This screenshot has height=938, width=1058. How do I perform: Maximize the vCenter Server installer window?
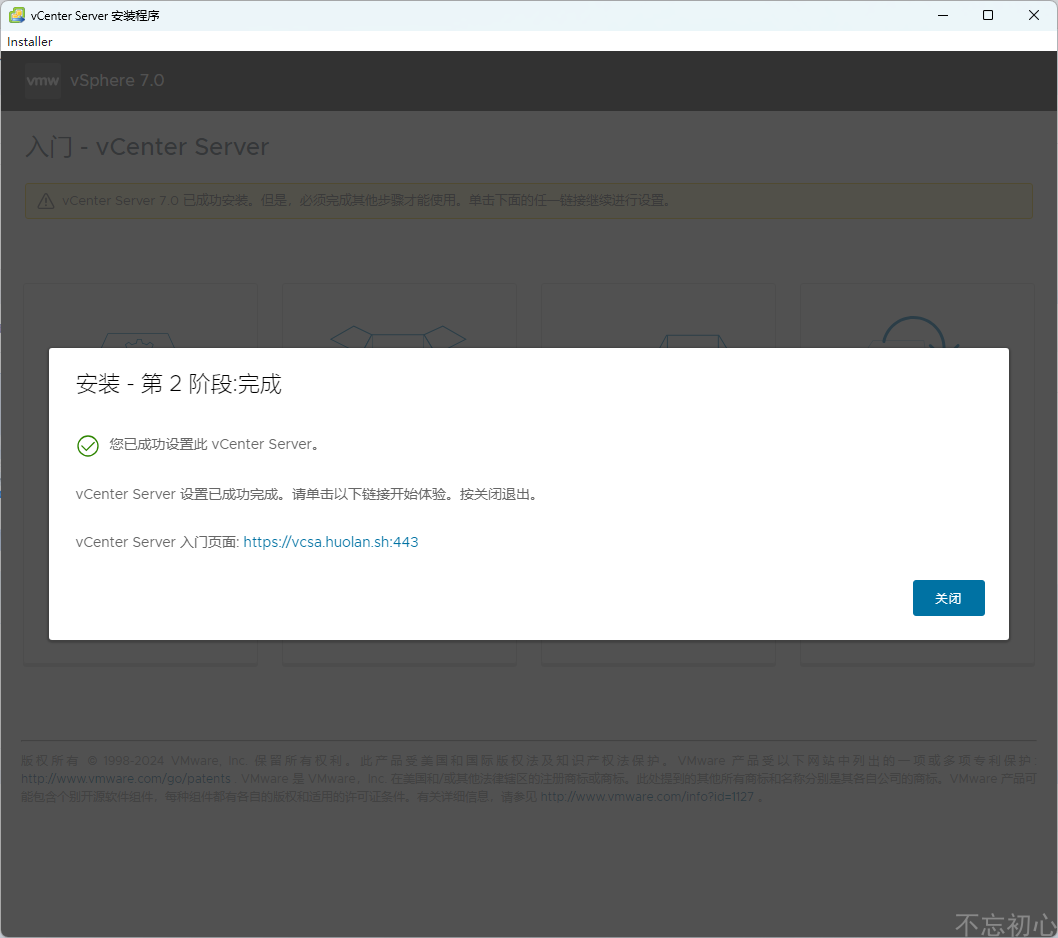pos(988,15)
